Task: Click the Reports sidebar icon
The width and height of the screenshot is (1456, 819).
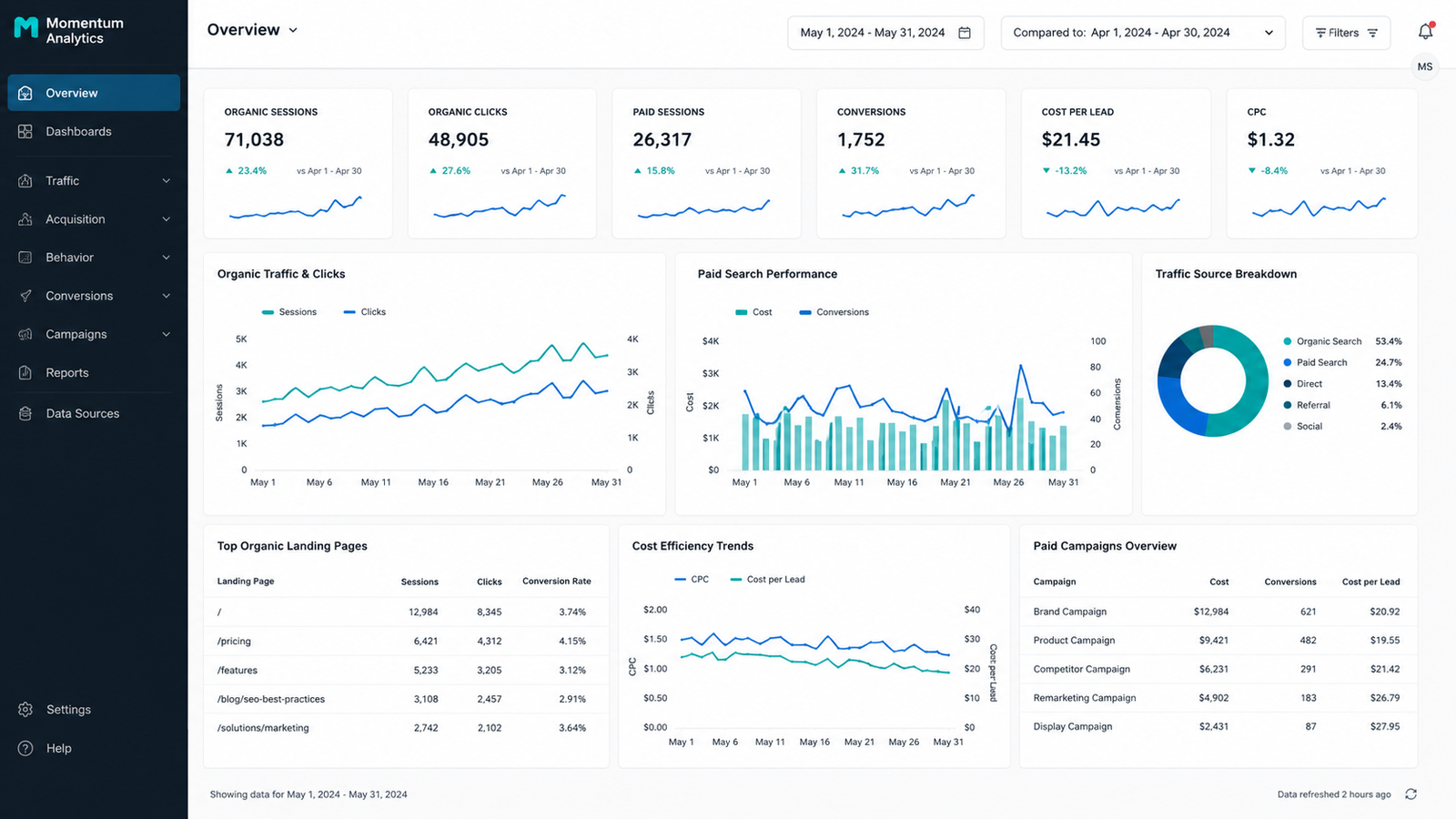Action: [25, 373]
